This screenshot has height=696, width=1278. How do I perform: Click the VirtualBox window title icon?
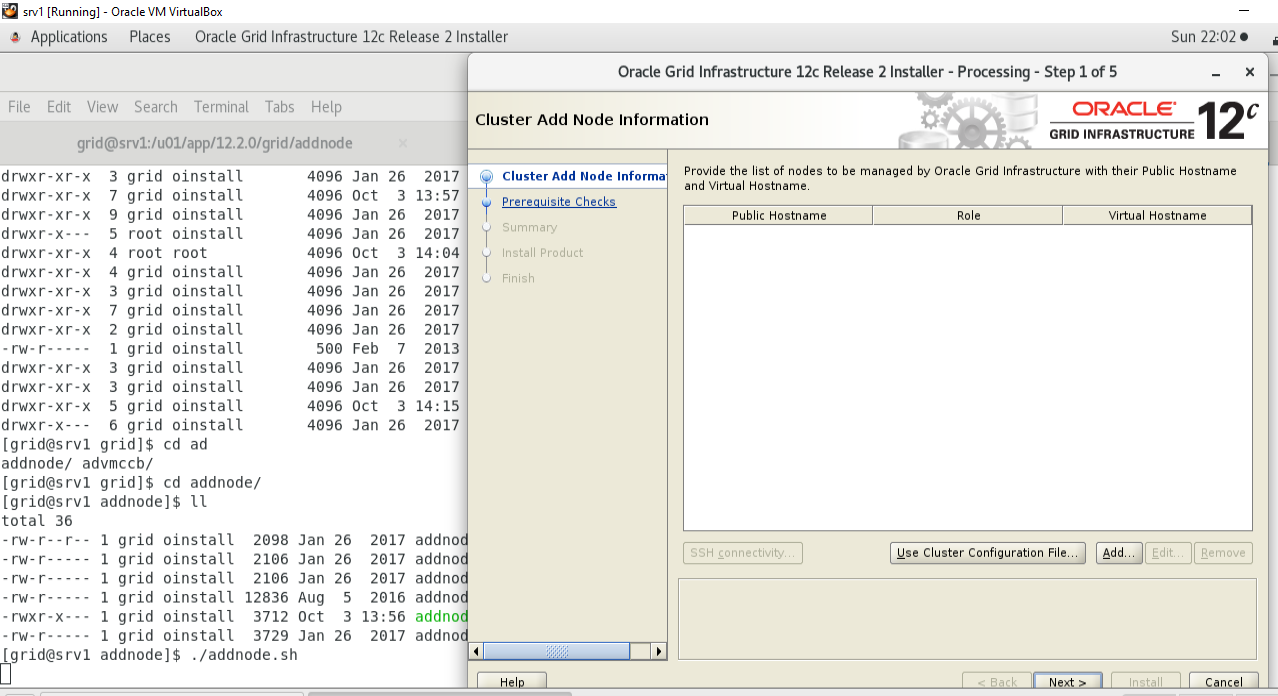(10, 11)
